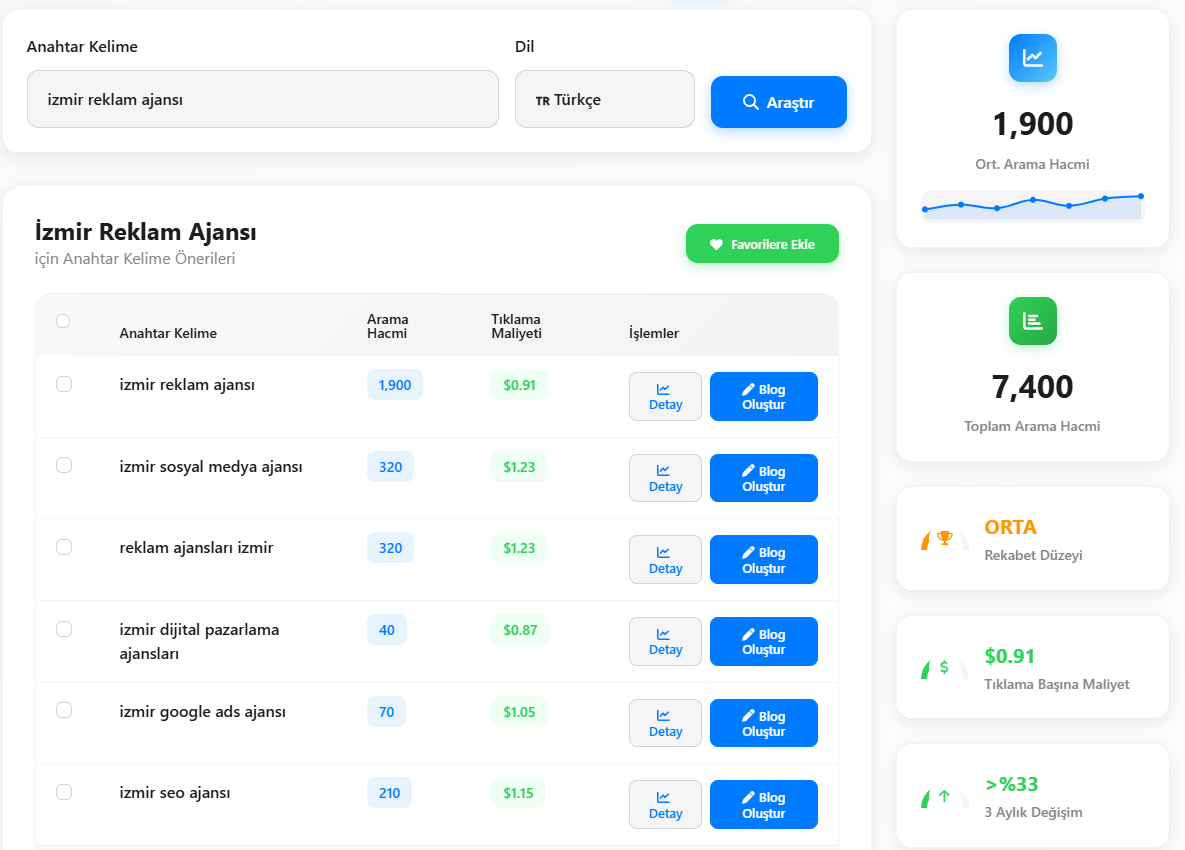Screen dimensions: 1185x850
Task: Click the Anahtar Kelime column header
Action: [x=168, y=333]
